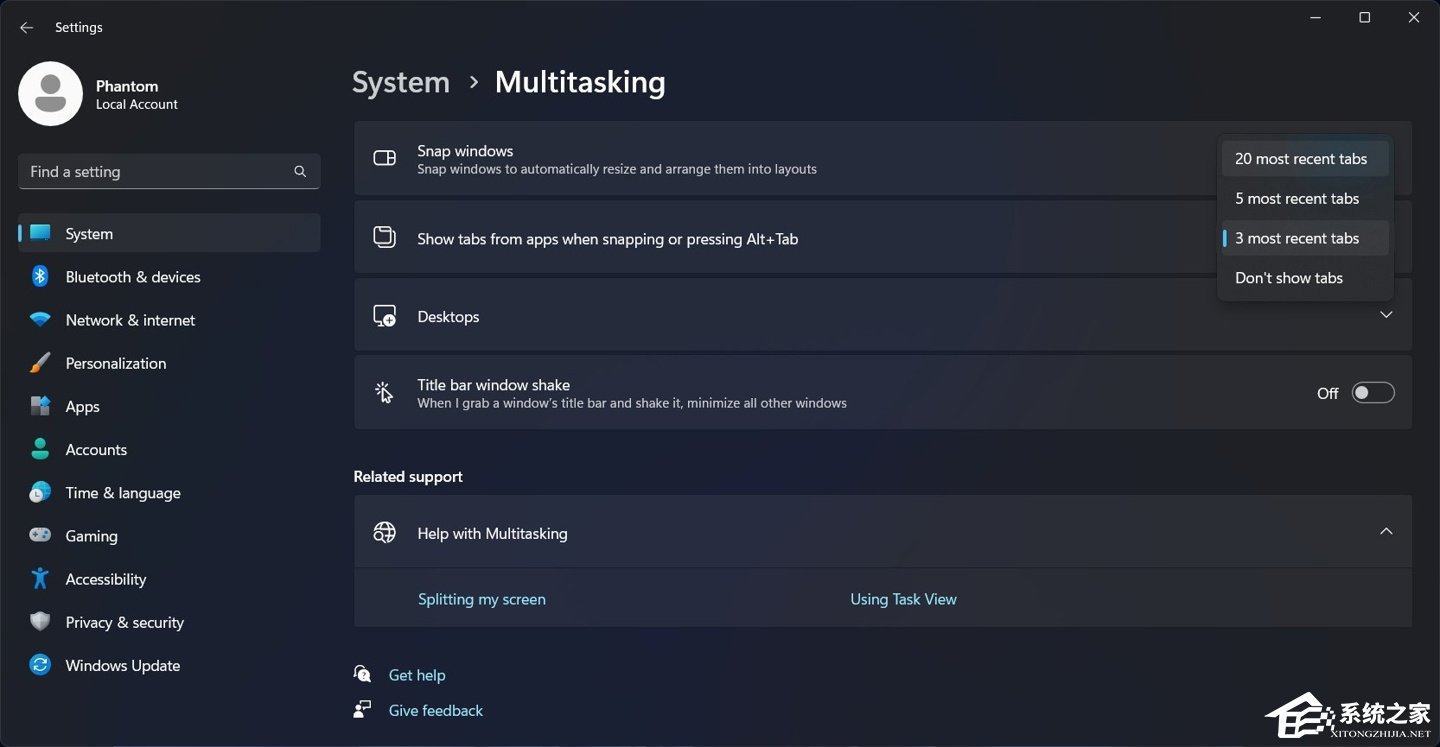This screenshot has height=747, width=1440.
Task: Expand the Snap windows row
Action: (800, 159)
